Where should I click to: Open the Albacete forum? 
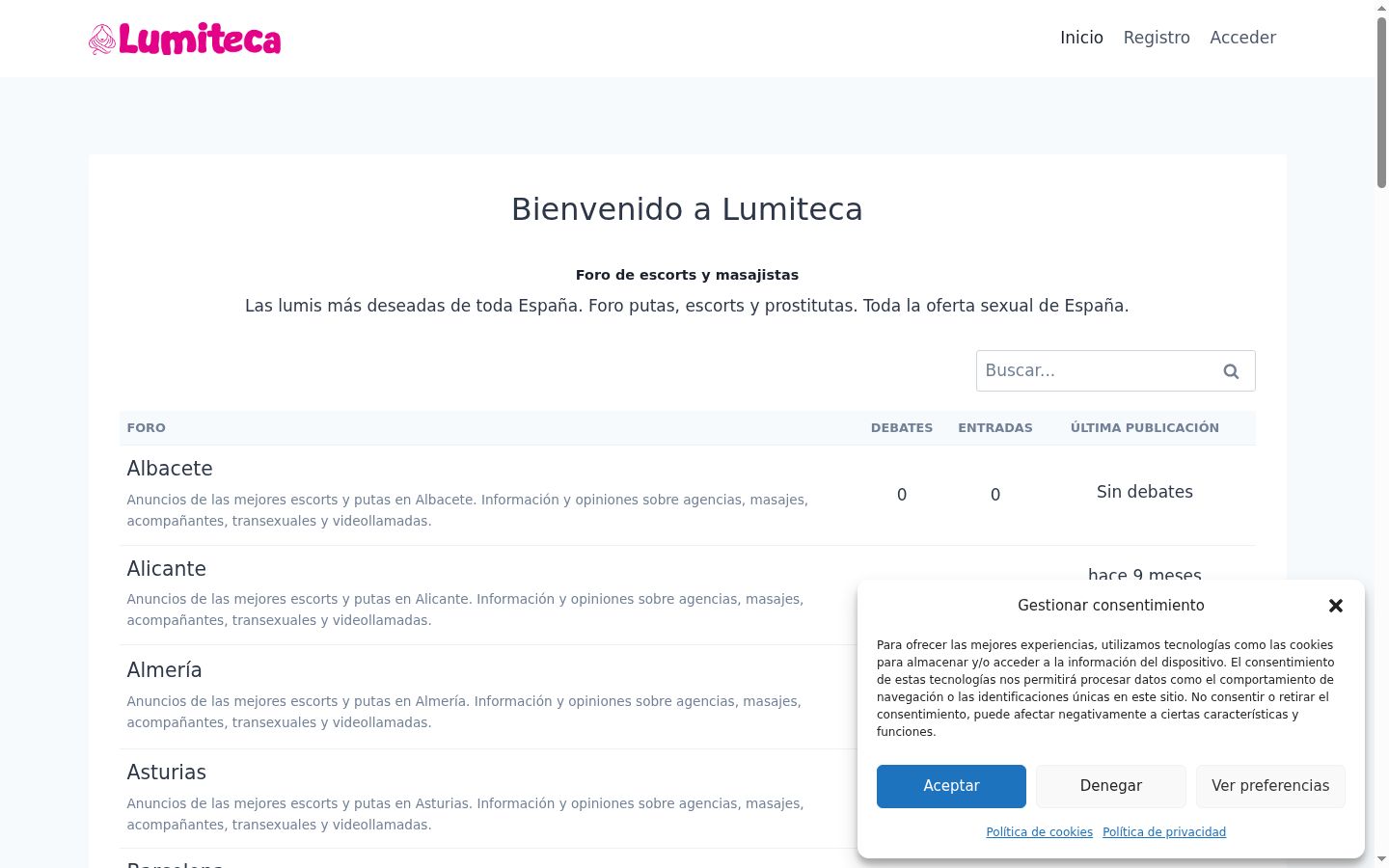click(x=170, y=469)
